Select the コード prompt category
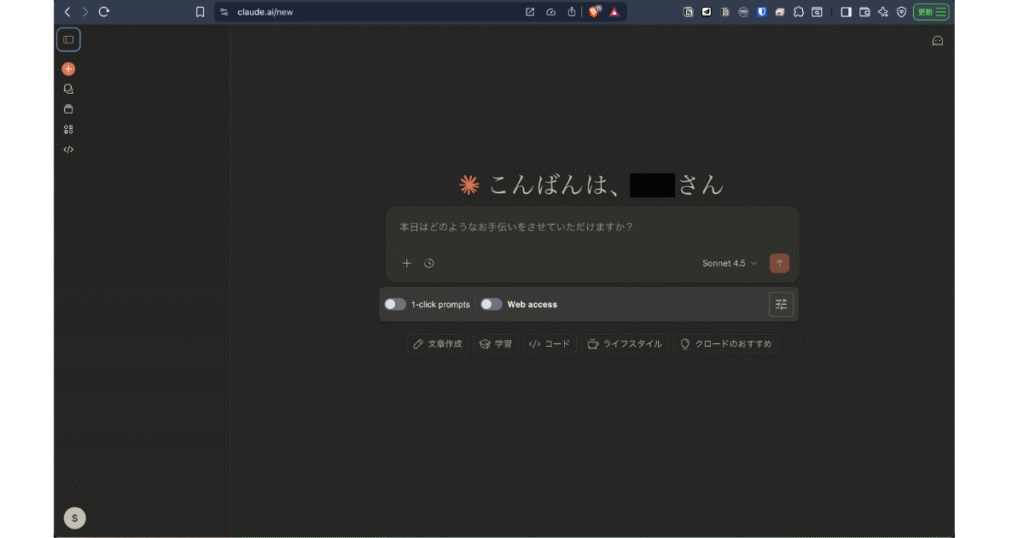Image resolution: width=1024 pixels, height=538 pixels. (549, 344)
